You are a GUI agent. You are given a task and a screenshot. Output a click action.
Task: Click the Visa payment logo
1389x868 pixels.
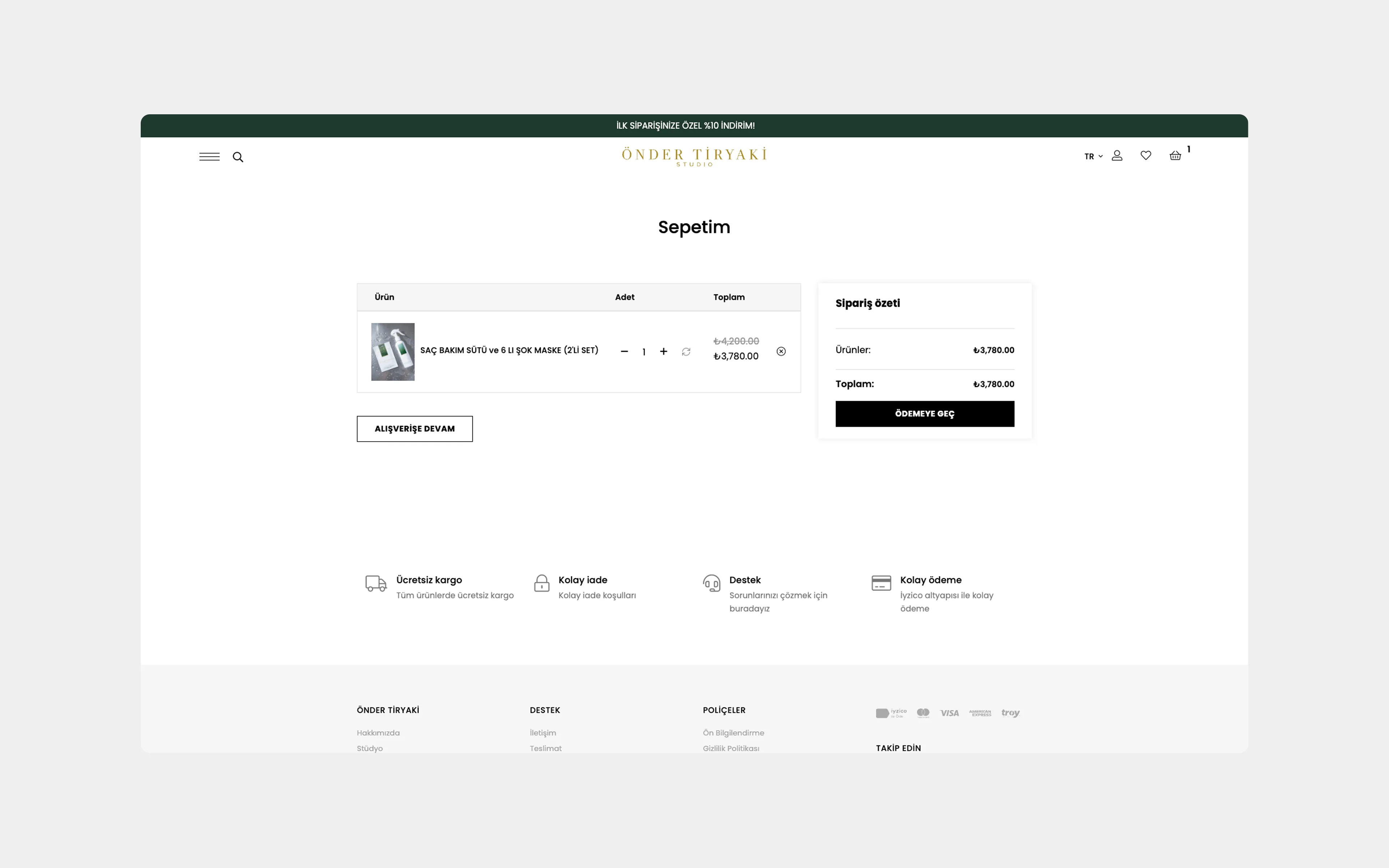950,713
